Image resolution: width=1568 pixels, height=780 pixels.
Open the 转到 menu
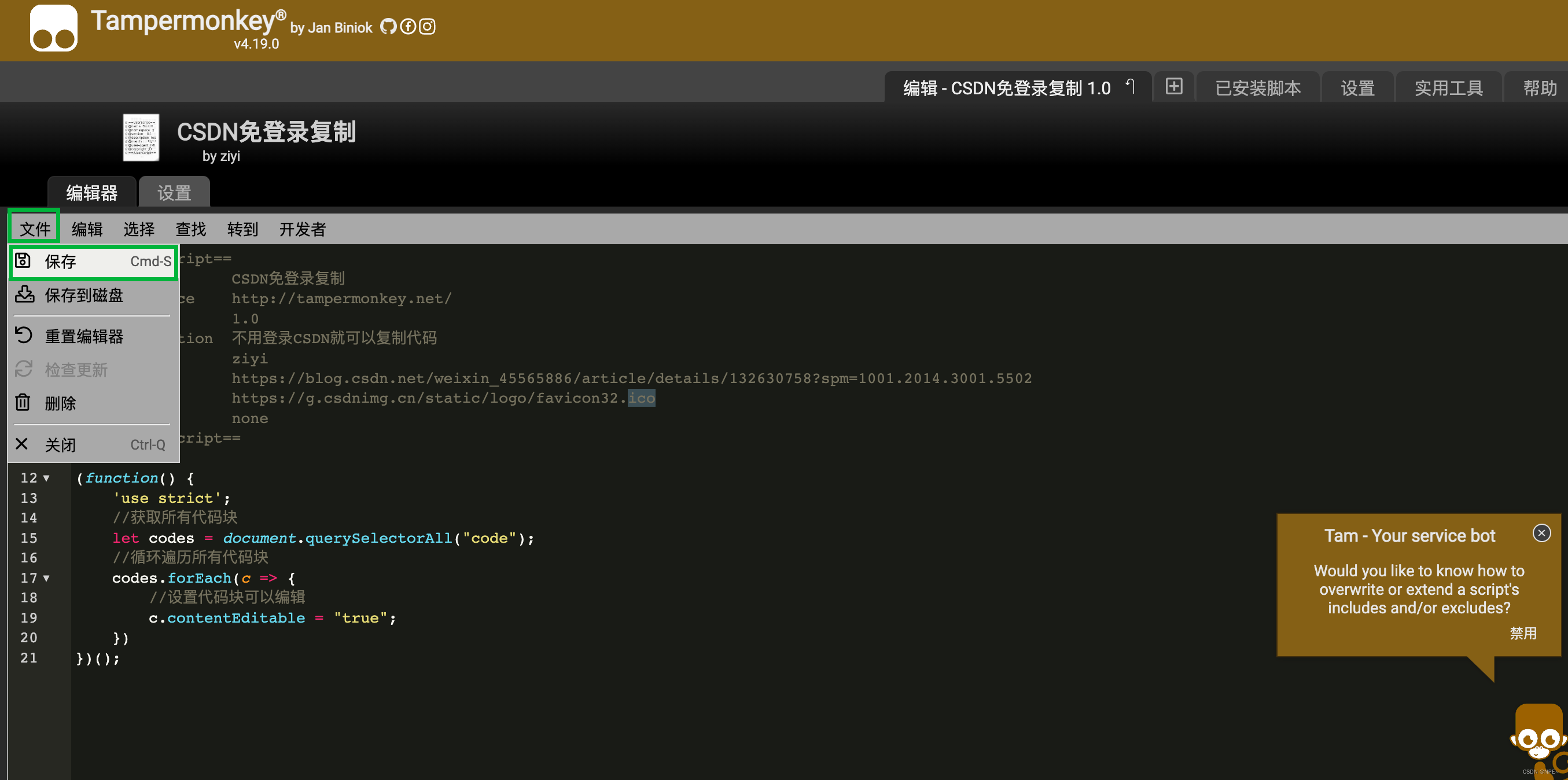pos(242,229)
